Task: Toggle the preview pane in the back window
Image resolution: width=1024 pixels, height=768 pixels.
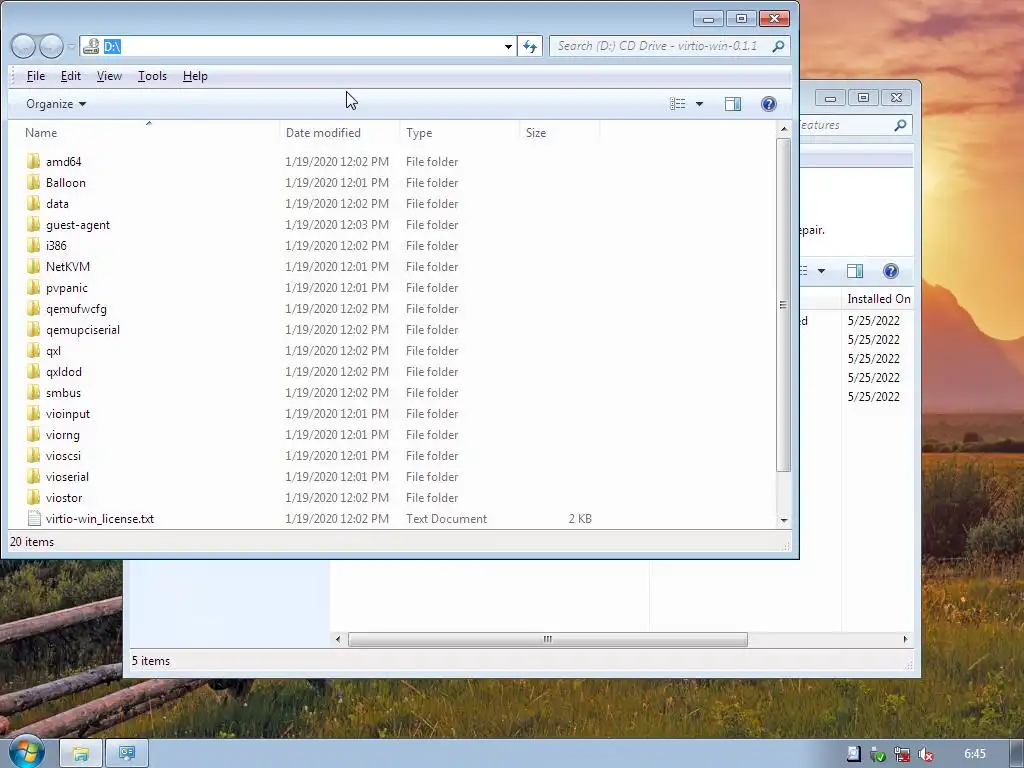Action: [x=855, y=271]
